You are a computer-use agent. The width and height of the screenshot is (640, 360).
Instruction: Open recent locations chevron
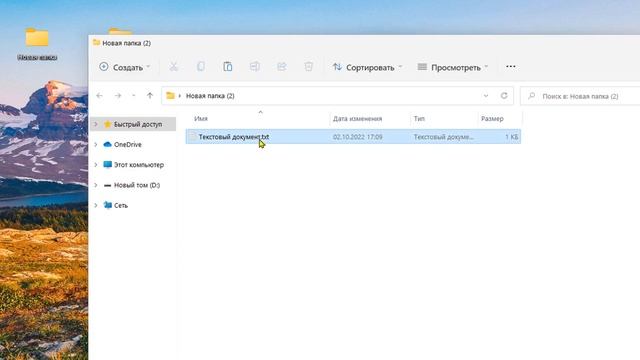(133, 96)
